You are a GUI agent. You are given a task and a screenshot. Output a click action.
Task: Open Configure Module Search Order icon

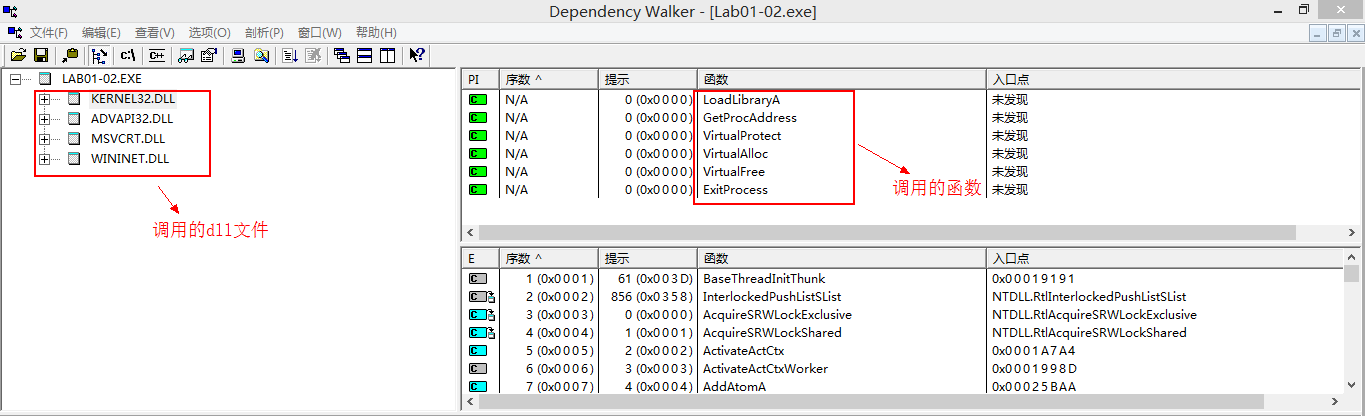(x=261, y=55)
